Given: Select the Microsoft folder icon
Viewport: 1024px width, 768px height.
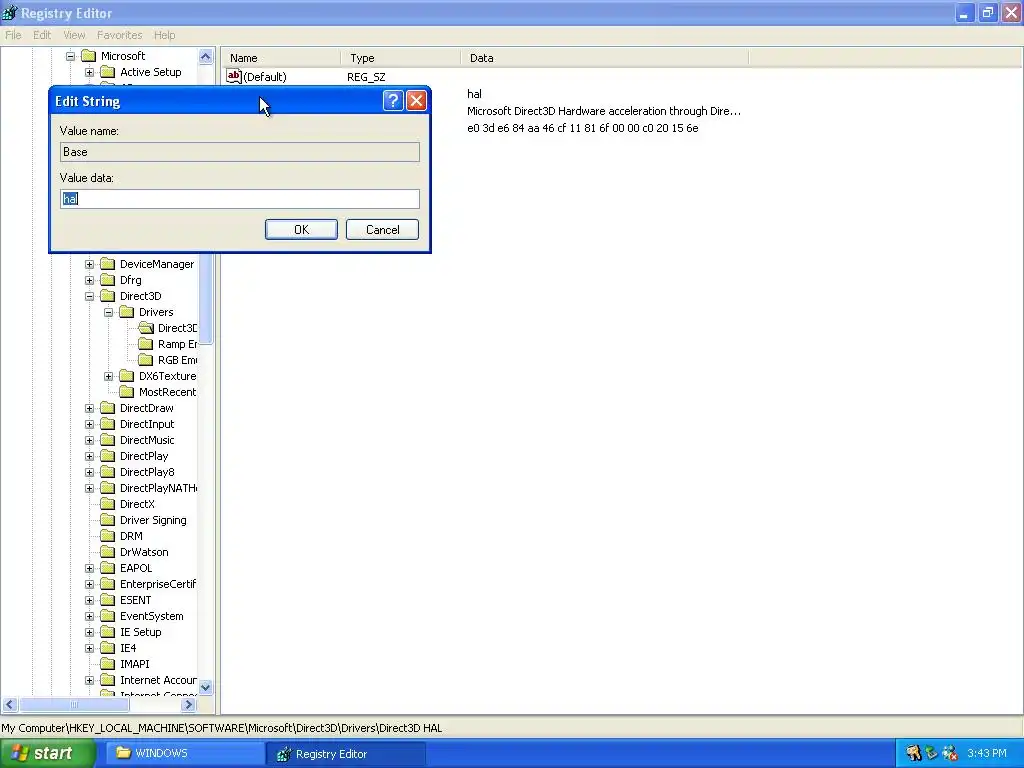Looking at the screenshot, I should click(88, 56).
